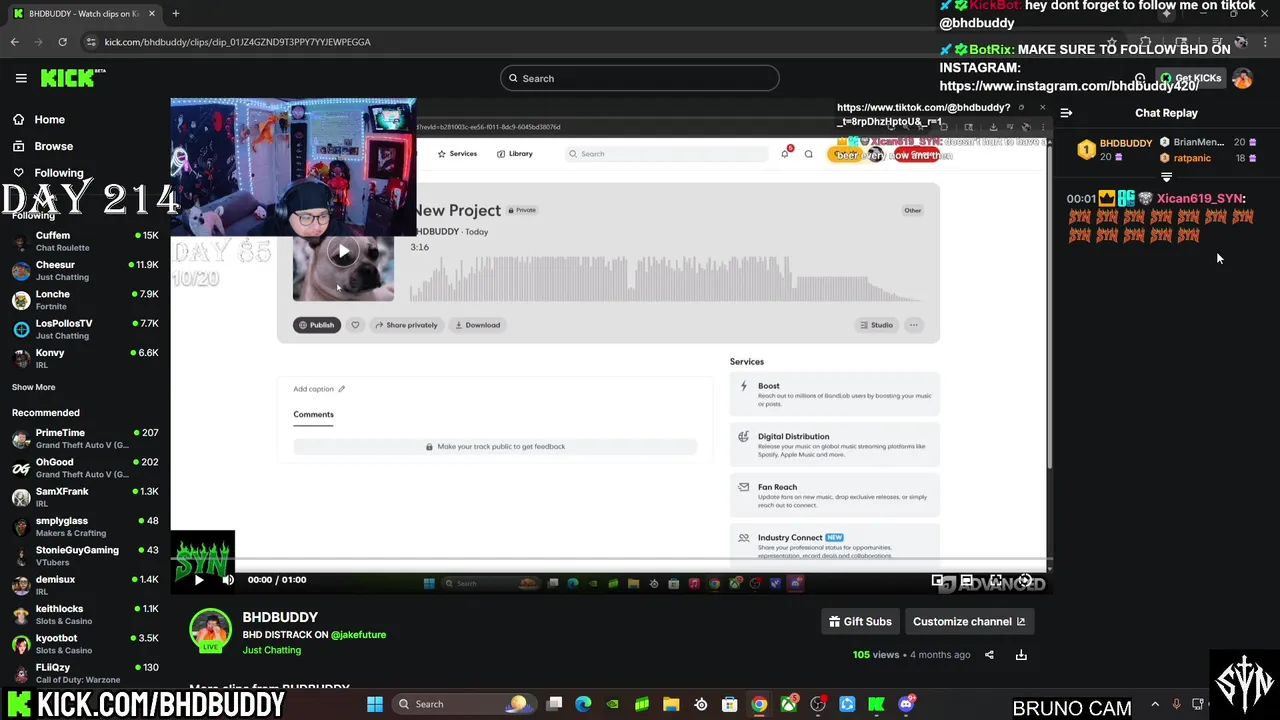The width and height of the screenshot is (1280, 720).
Task: Play the clip using player play button
Action: [x=198, y=580]
